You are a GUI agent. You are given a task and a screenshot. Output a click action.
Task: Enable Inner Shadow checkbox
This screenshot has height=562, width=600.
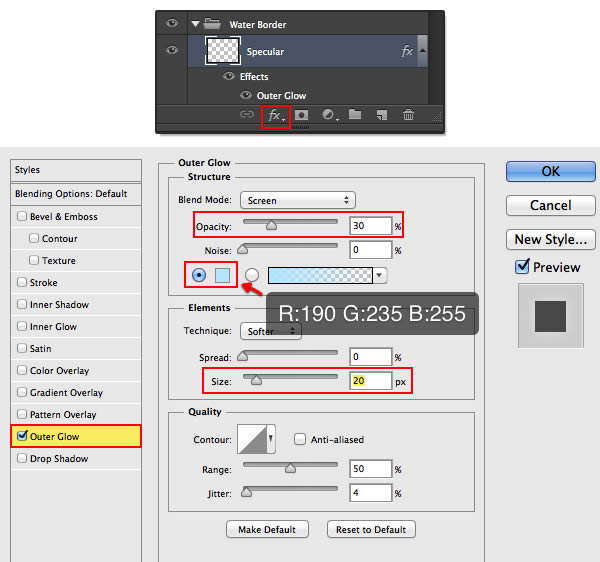(22, 304)
